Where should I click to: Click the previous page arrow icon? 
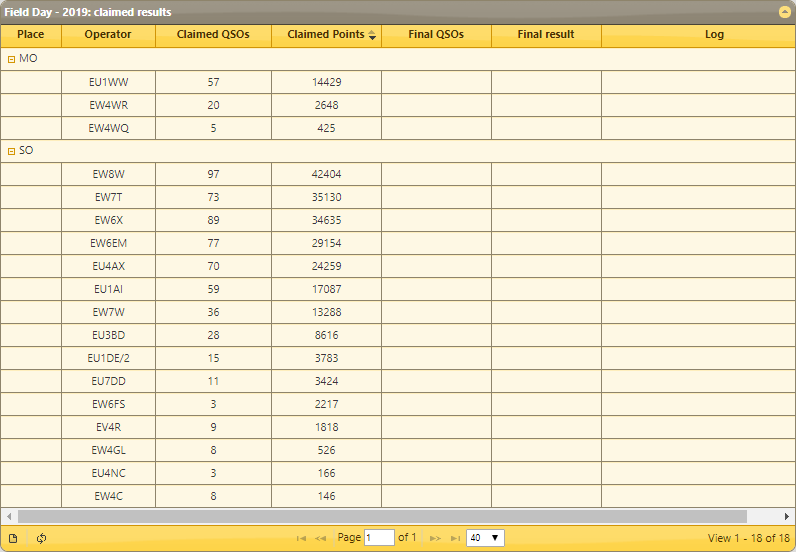tap(321, 538)
